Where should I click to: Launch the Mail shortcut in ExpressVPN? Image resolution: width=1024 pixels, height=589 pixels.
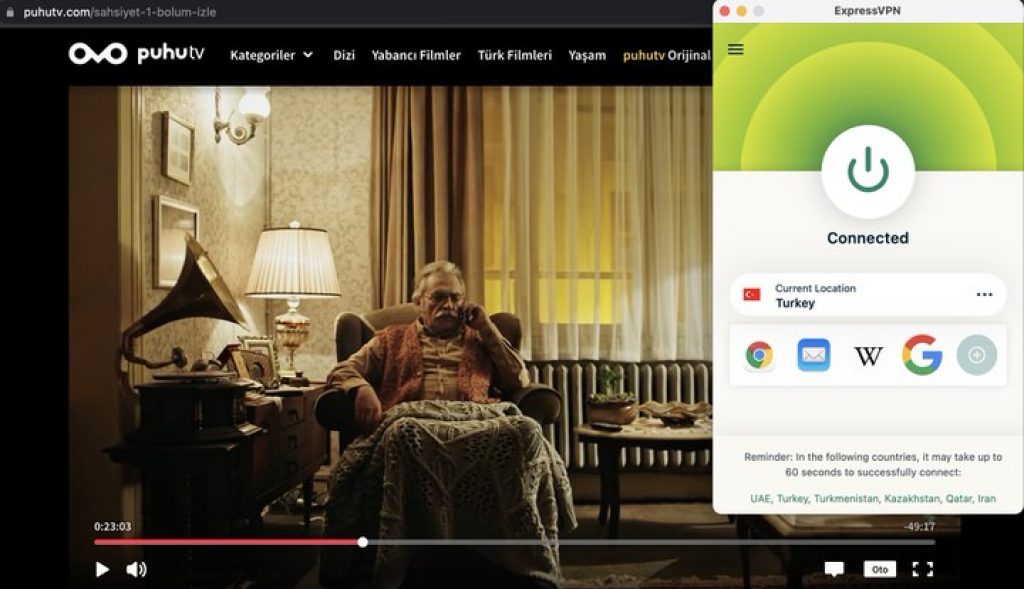tap(814, 355)
